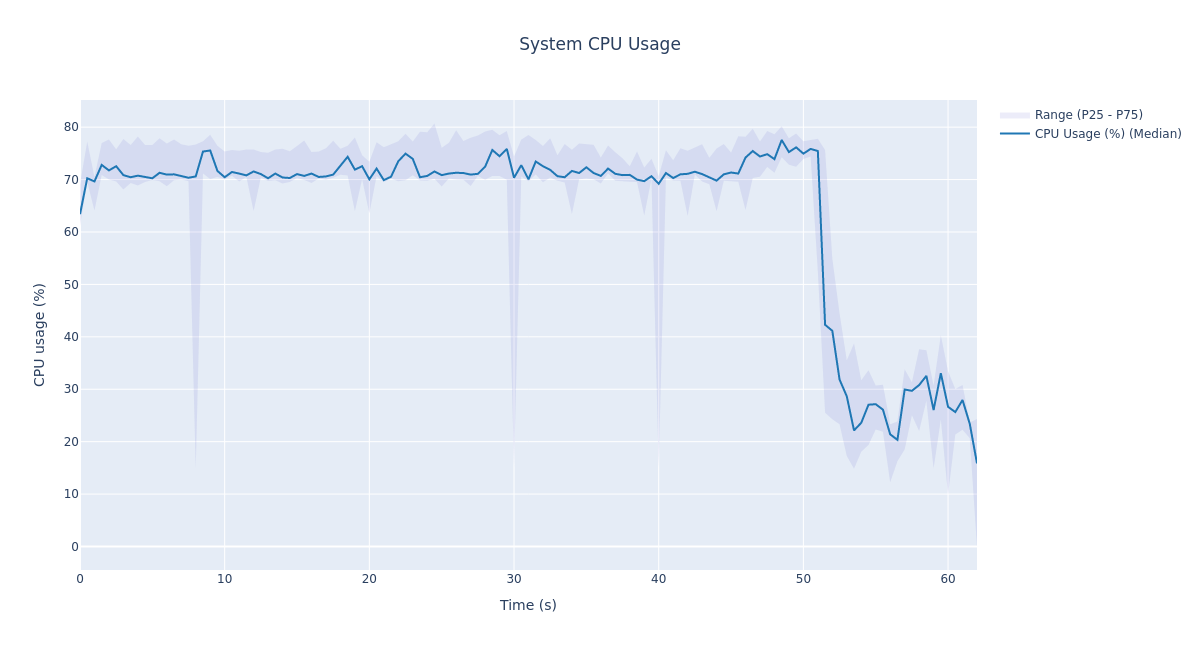1200x650 pixels.
Task: Click the median line's lowest trough near 56 seconds
Action: pyautogui.click(x=897, y=440)
